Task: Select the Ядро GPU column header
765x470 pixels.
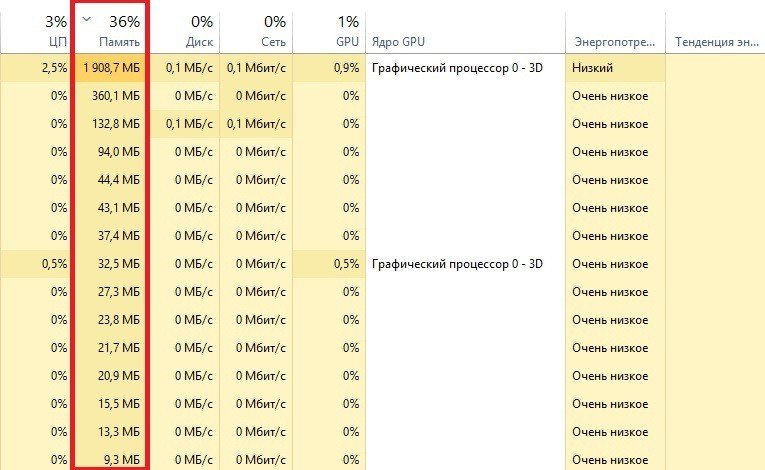Action: click(465, 31)
